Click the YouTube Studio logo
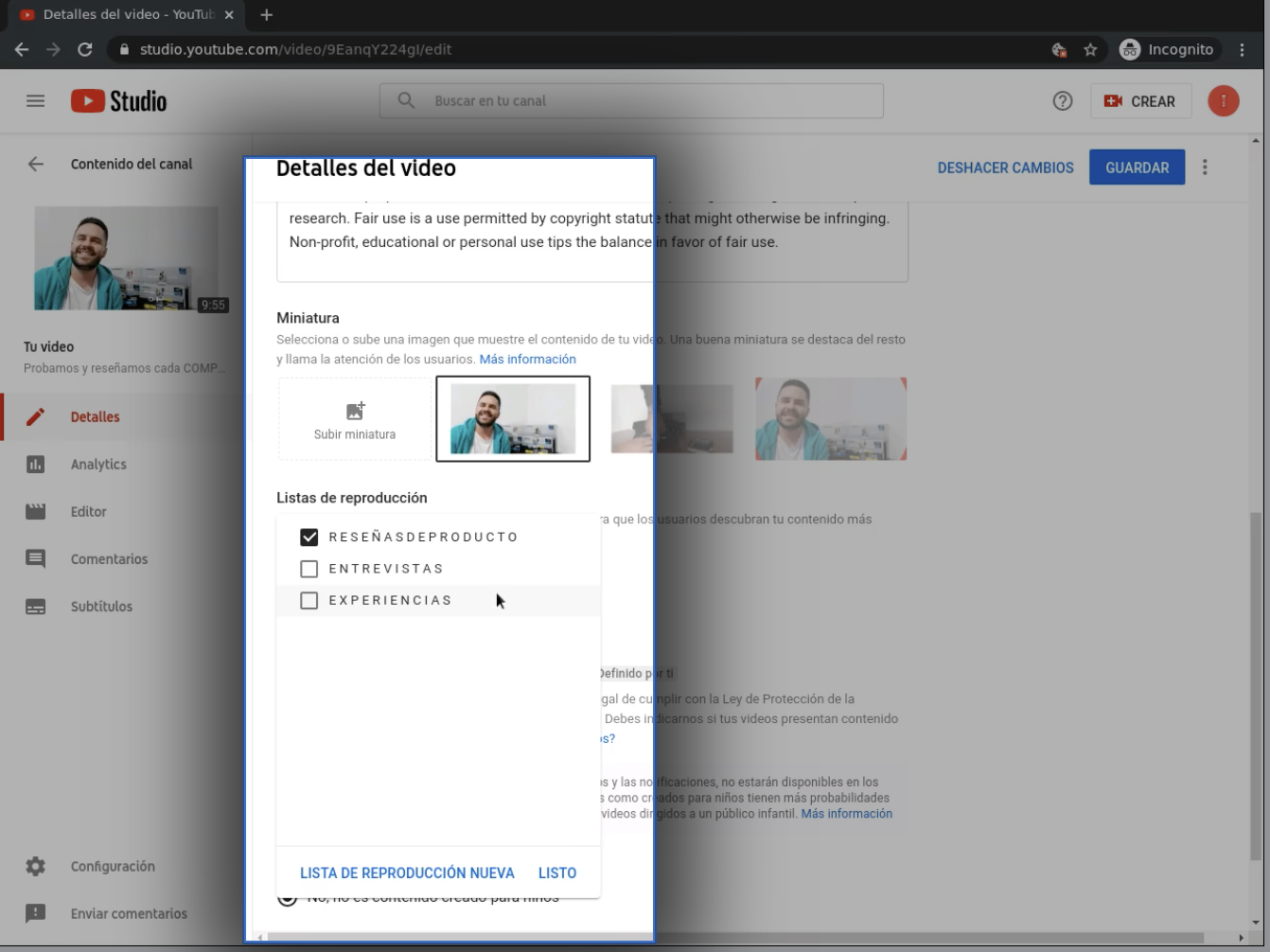Screen dimensions: 1270x952 (x=119, y=101)
